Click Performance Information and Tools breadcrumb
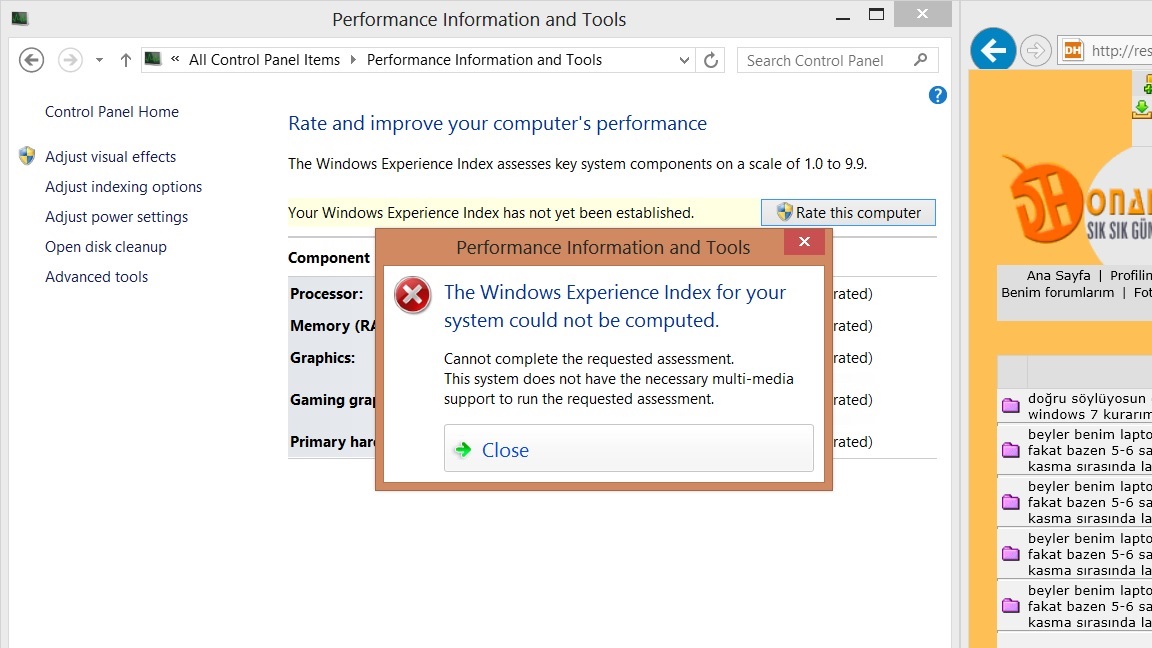The height and width of the screenshot is (648, 1152). coord(484,60)
